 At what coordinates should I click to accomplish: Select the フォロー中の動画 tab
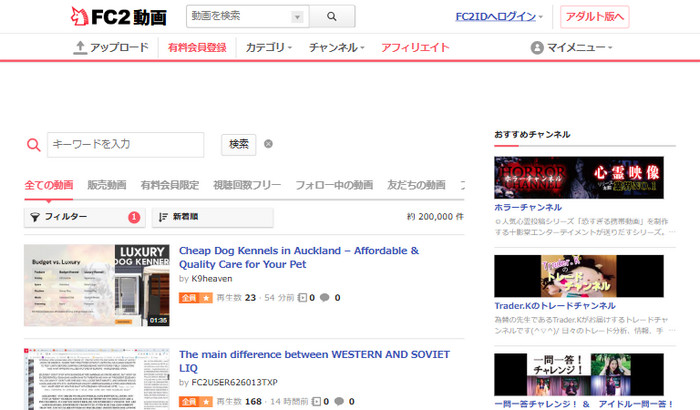[x=334, y=185]
